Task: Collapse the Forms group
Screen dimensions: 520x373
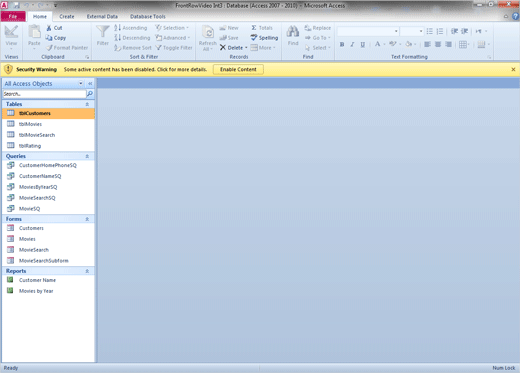Action: pyautogui.click(x=87, y=219)
